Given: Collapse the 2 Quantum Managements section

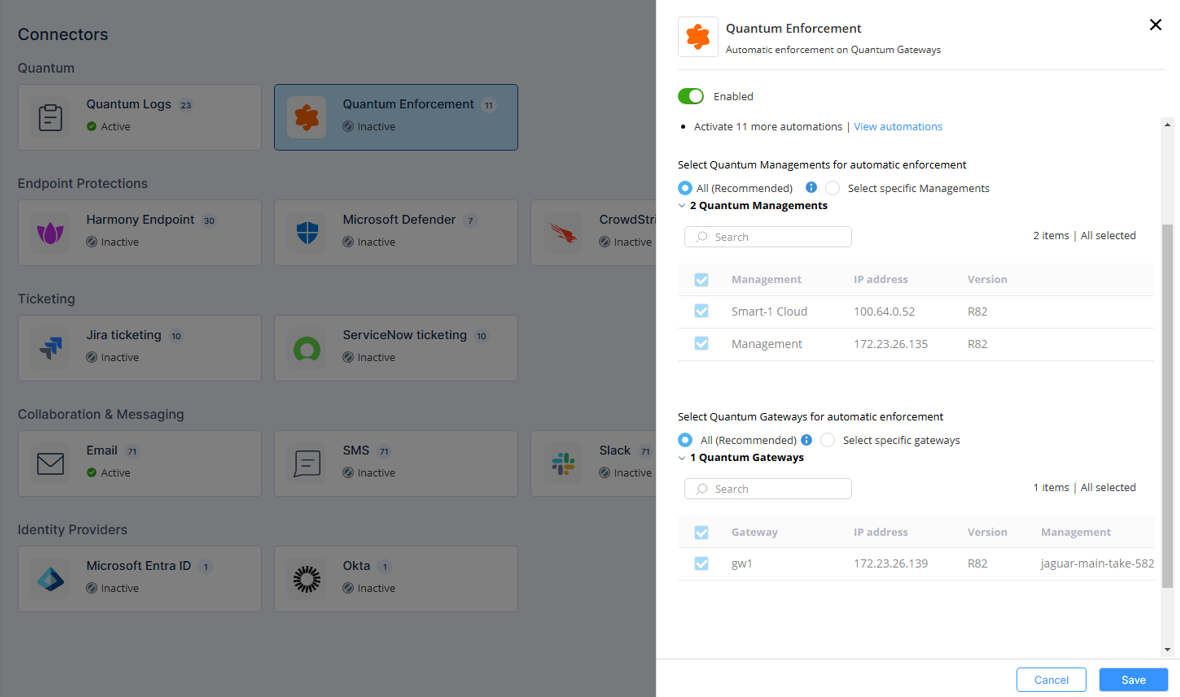Looking at the screenshot, I should (682, 205).
